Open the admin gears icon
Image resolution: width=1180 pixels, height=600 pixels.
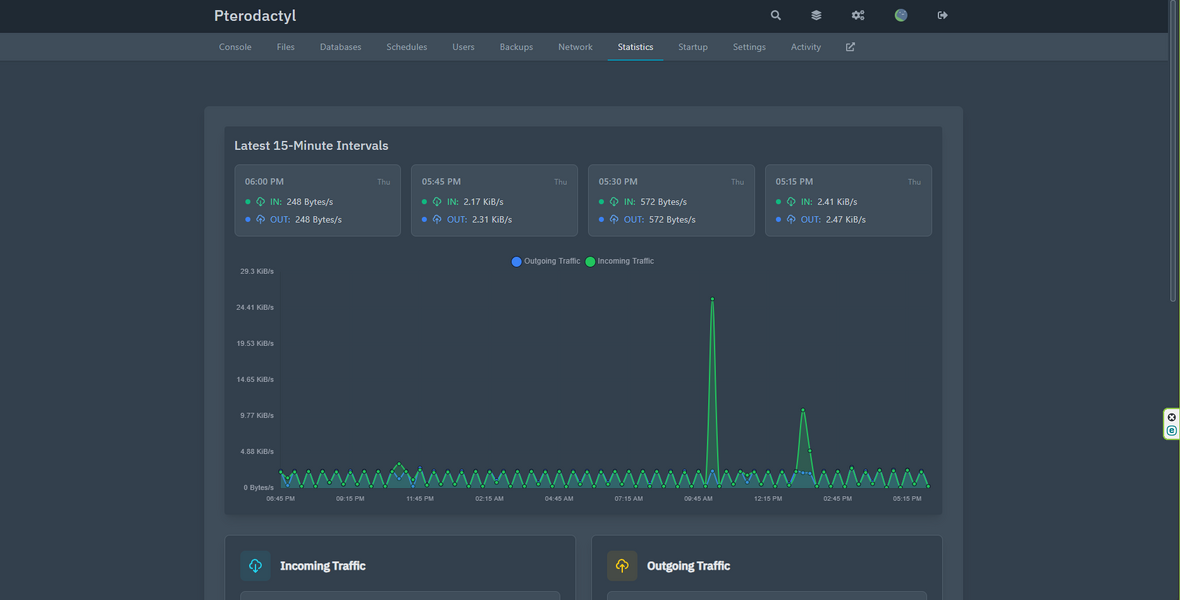pyautogui.click(x=858, y=15)
